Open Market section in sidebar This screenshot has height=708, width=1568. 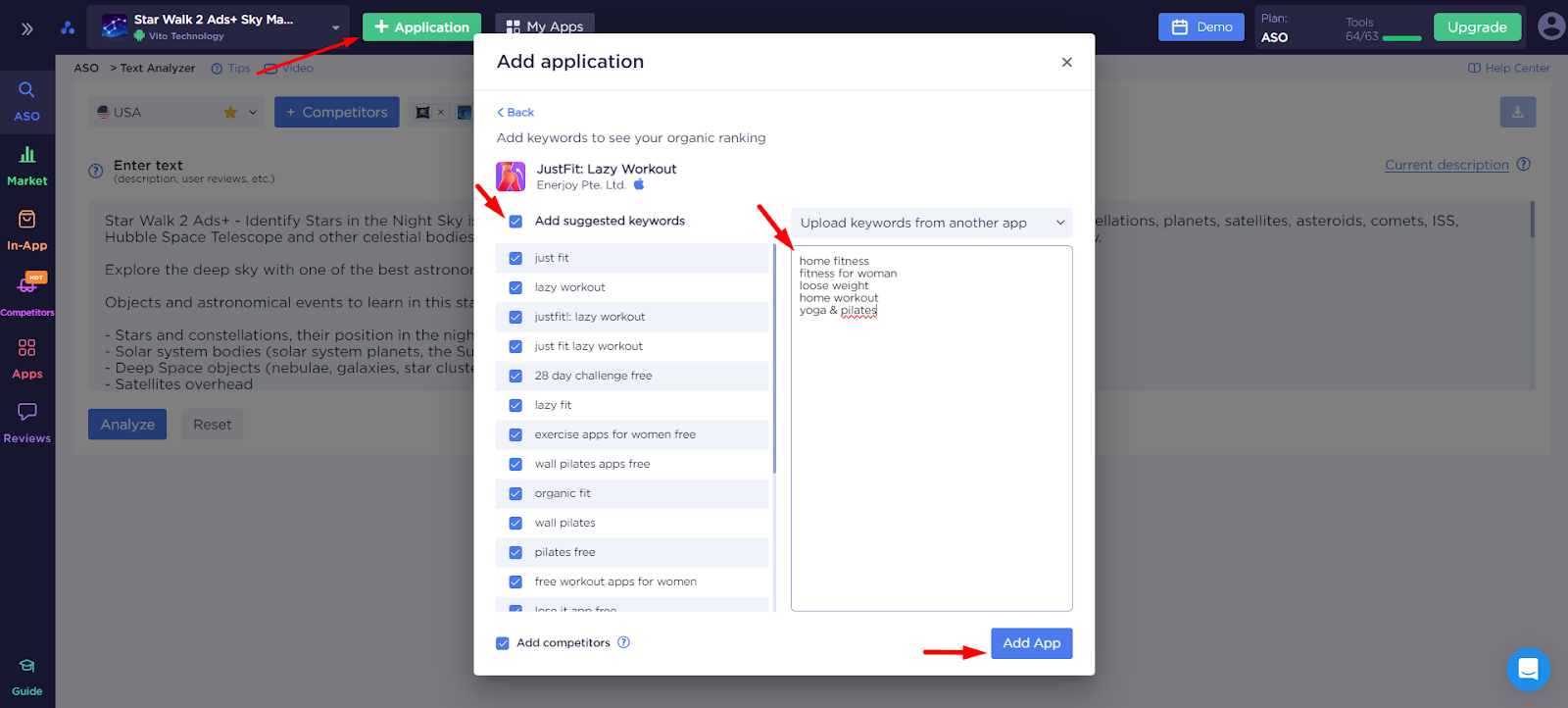(27, 166)
